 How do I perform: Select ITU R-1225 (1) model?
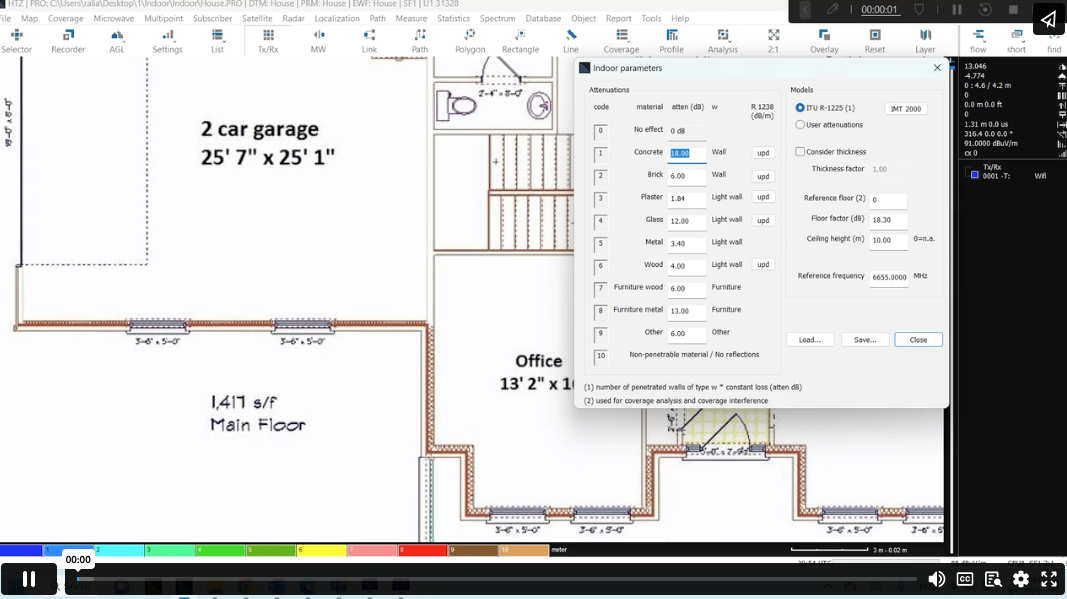coord(800,108)
